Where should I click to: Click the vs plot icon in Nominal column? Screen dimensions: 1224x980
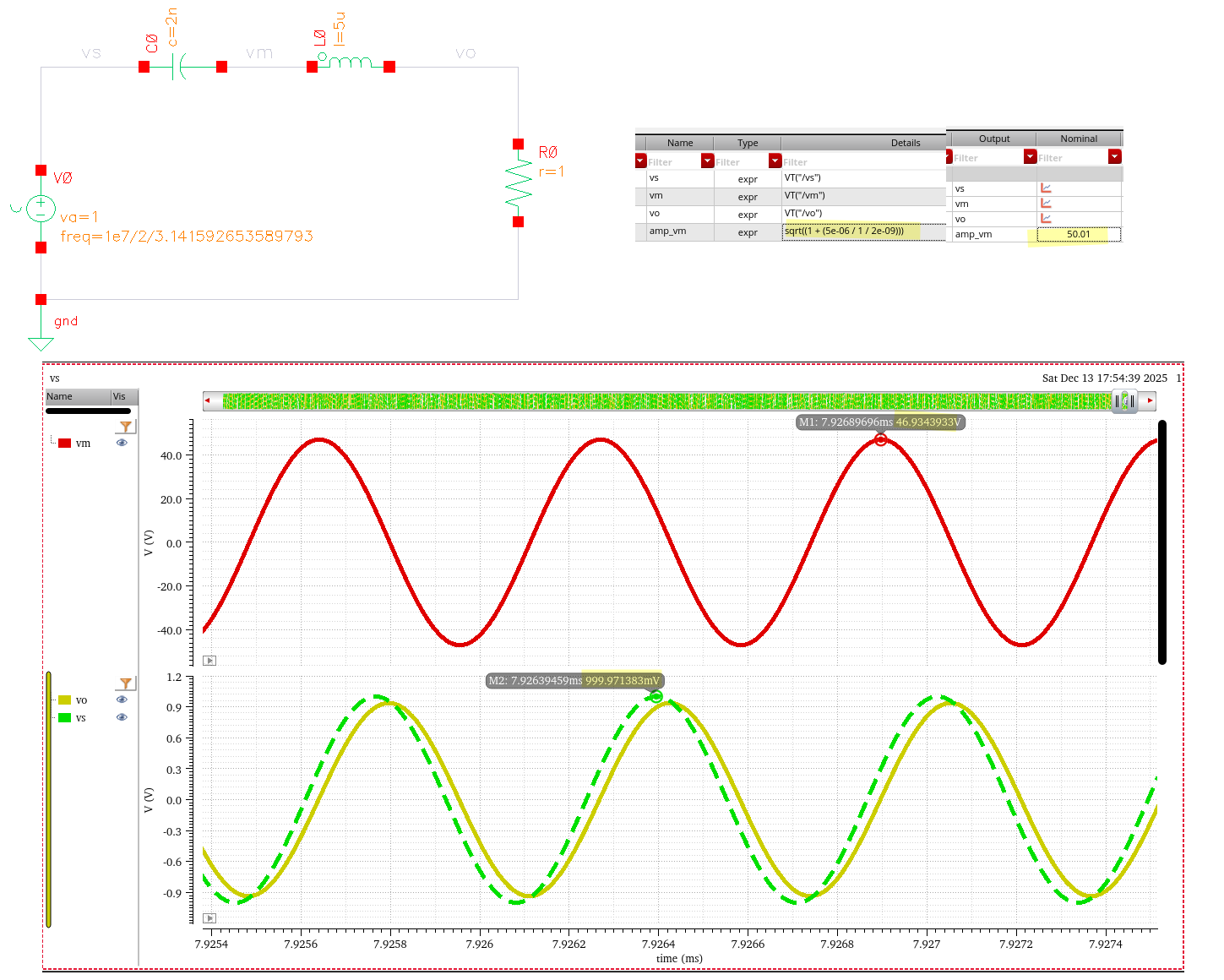[1046, 188]
